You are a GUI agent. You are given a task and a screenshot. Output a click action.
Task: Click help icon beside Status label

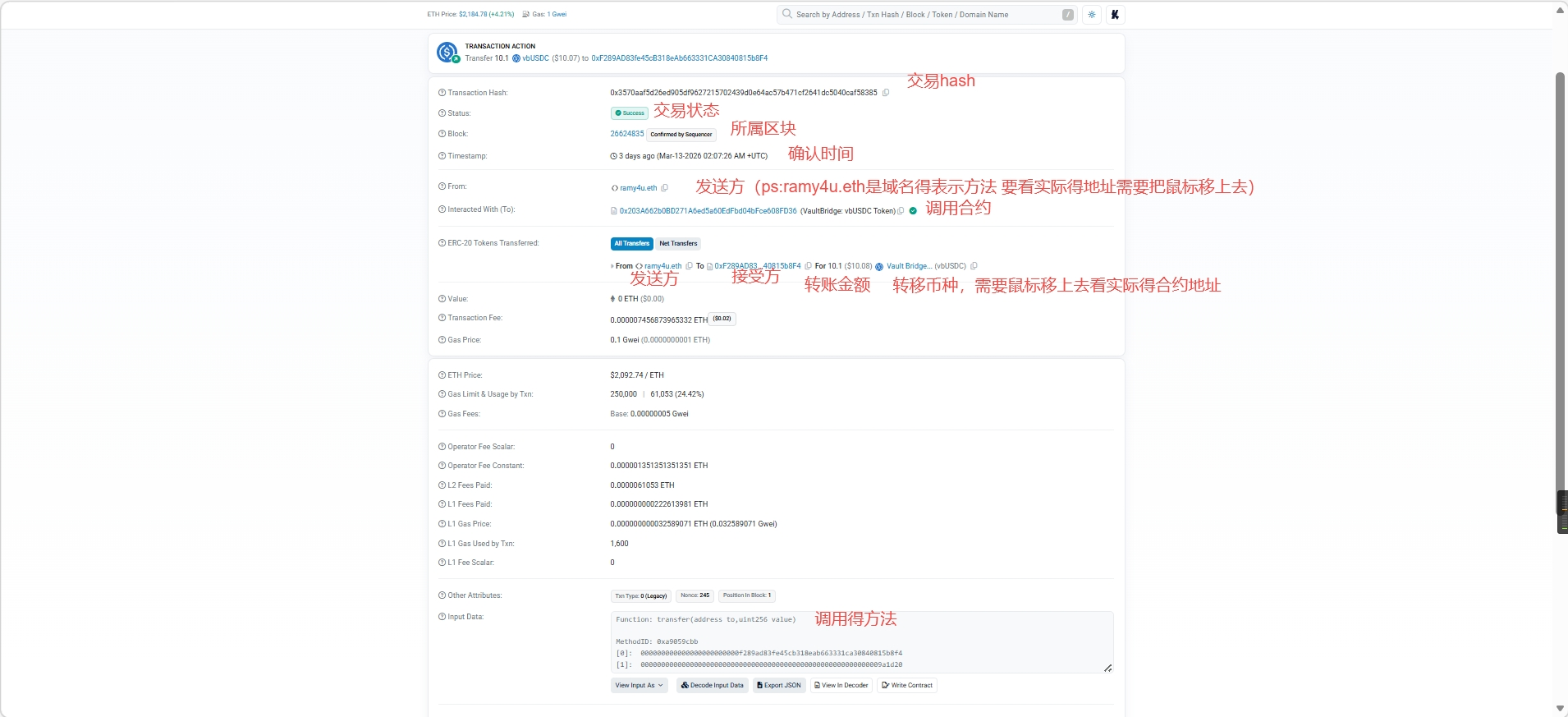tap(442, 113)
